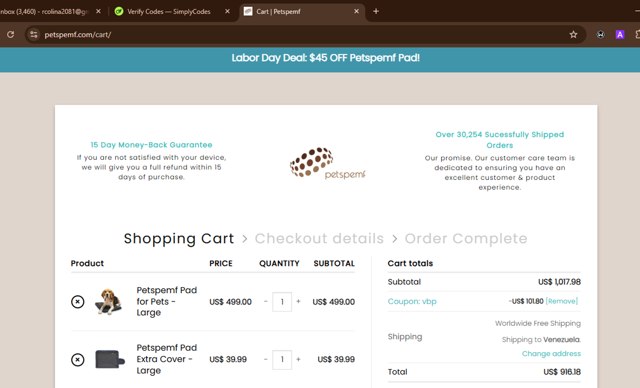
Task: Click the US$ 39.99 price cell
Action: tap(228, 359)
